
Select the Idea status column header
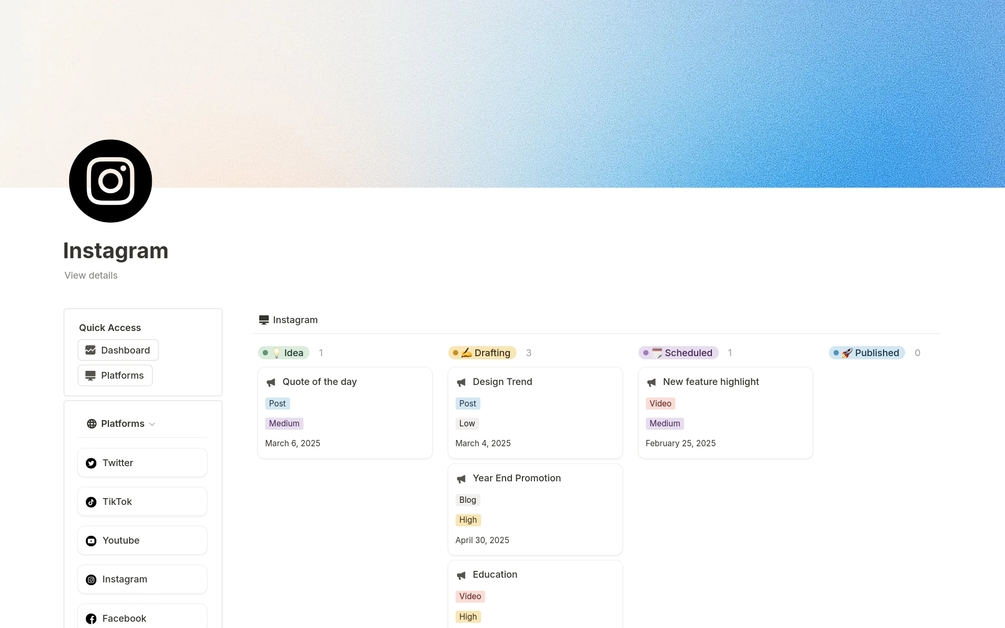coord(284,352)
